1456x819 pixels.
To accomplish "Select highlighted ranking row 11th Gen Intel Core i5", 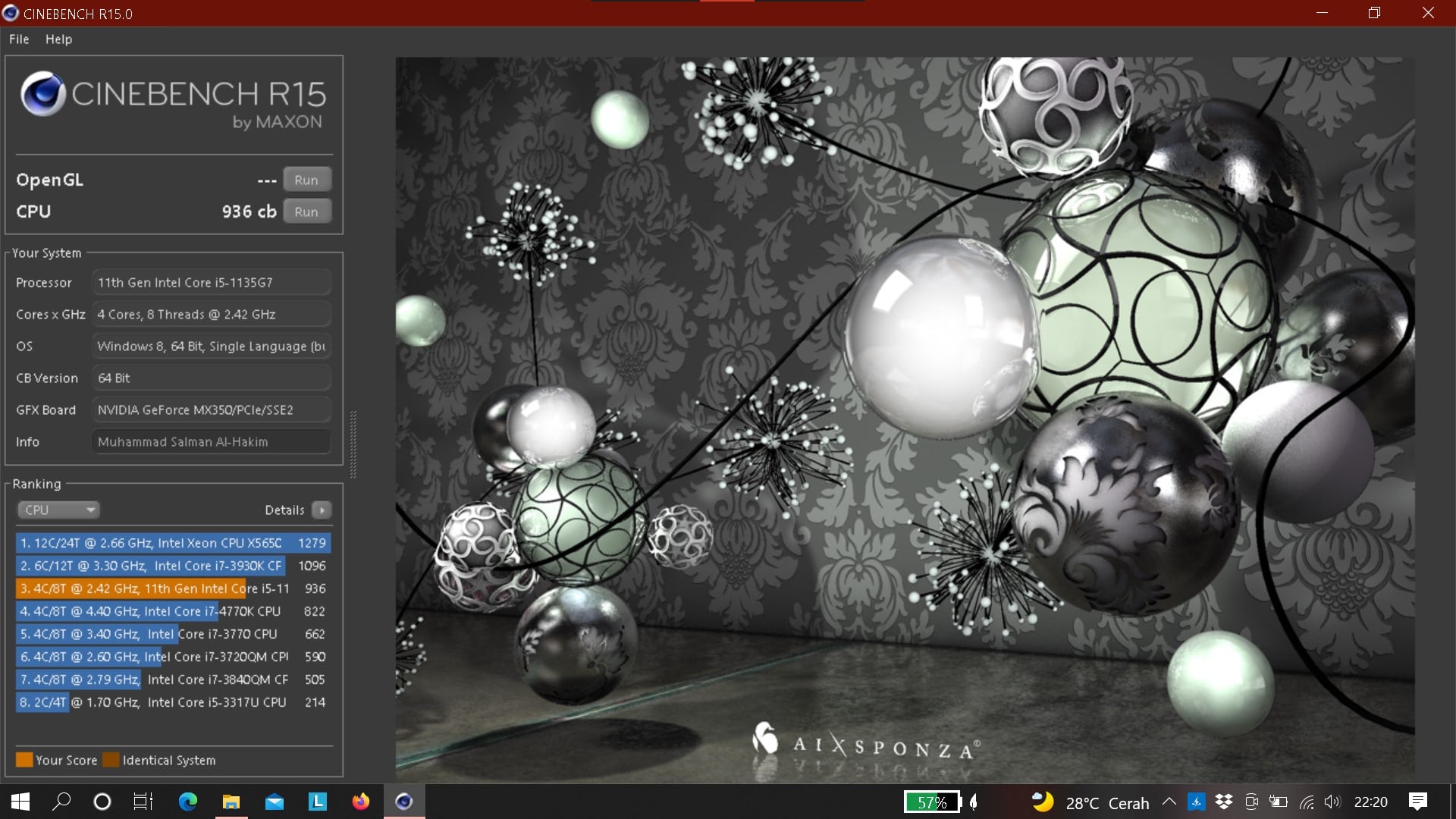I will pos(173,588).
